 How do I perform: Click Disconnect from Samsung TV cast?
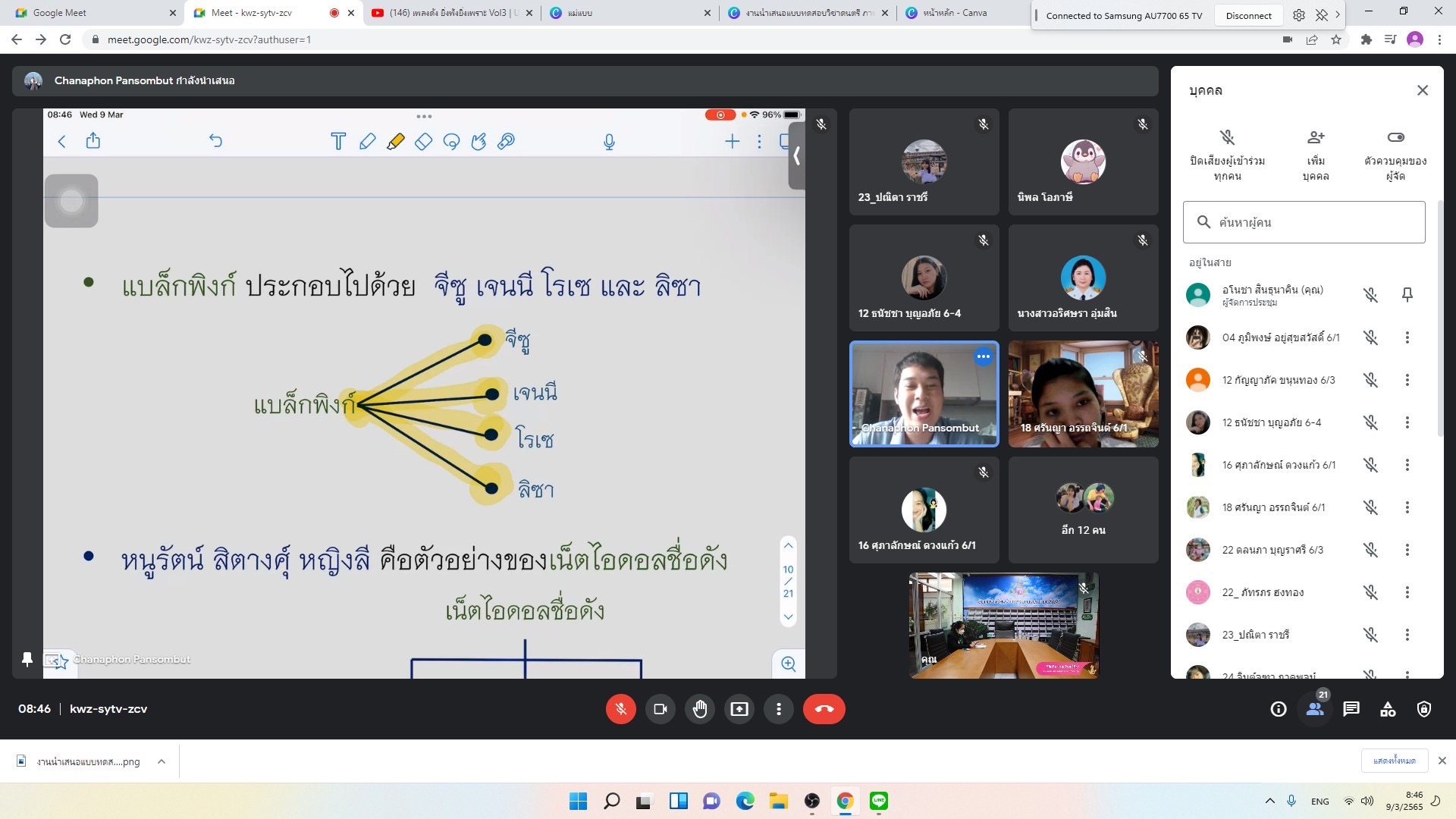[x=1248, y=16]
